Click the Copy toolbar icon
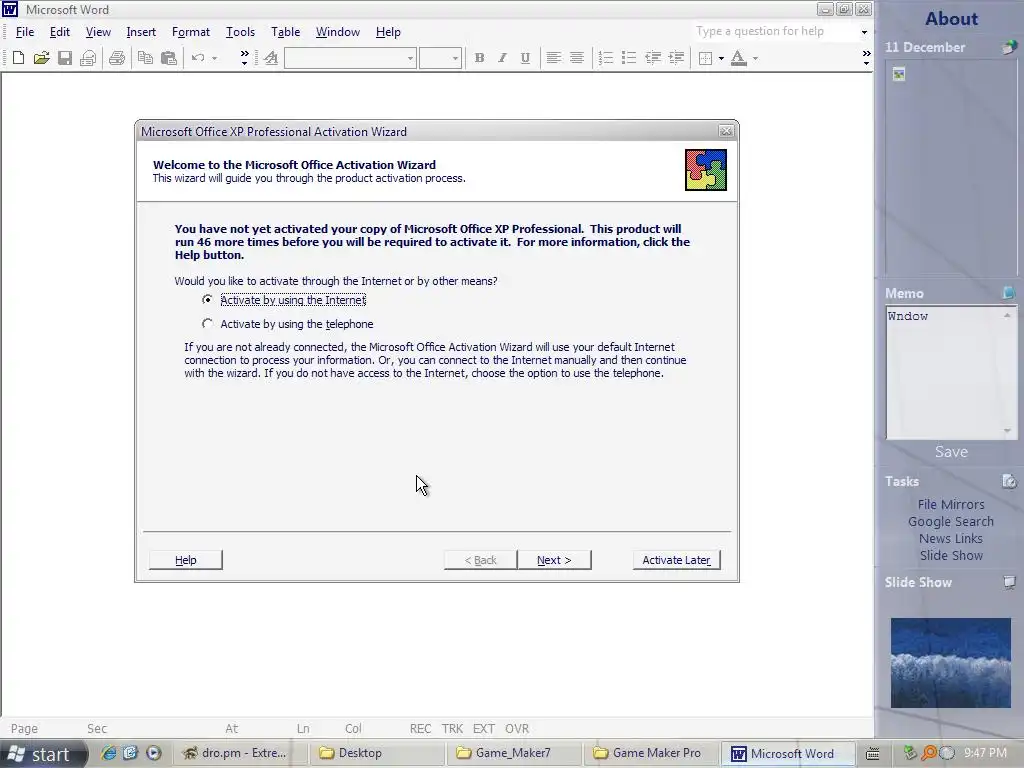The image size is (1024, 768). pos(145,58)
